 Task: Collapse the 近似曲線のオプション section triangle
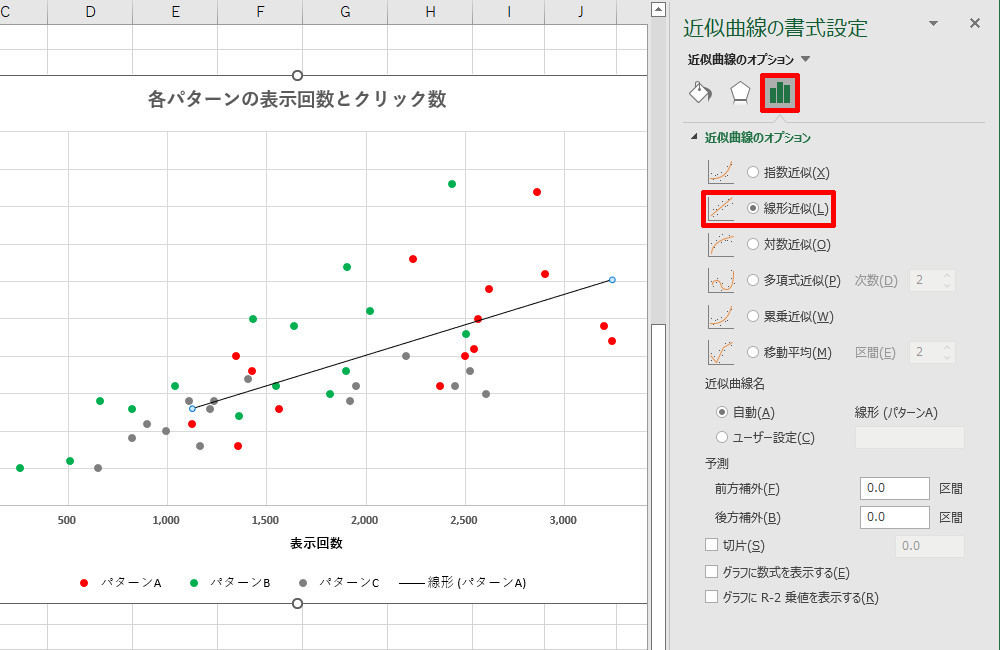pos(694,137)
